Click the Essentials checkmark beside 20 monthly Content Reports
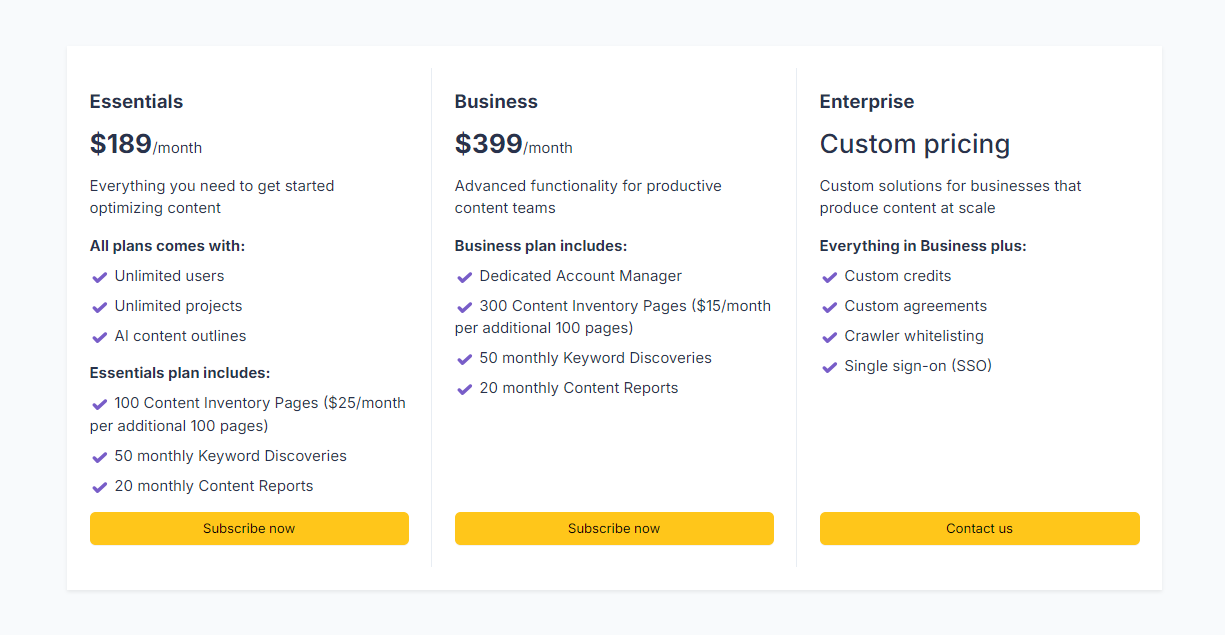 coord(99,487)
